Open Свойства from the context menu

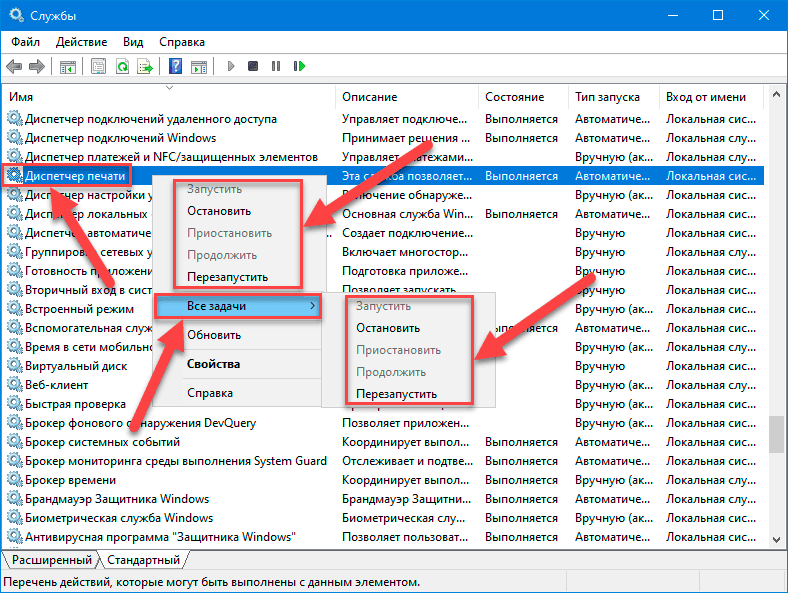(213, 364)
